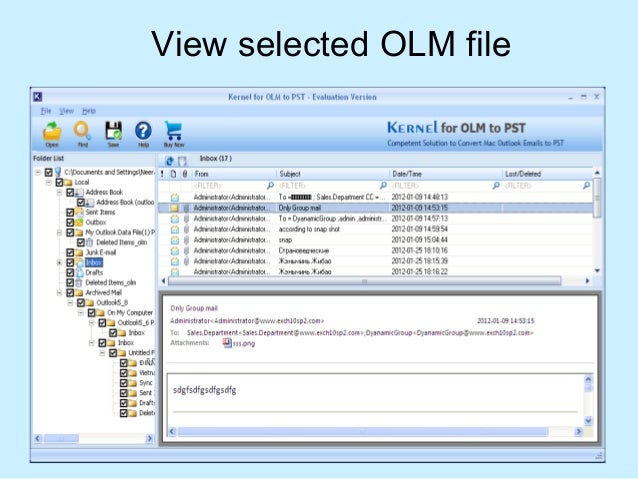Toggle the highlighted Inbox checkbox
This screenshot has height=479, width=638.
coord(70,262)
